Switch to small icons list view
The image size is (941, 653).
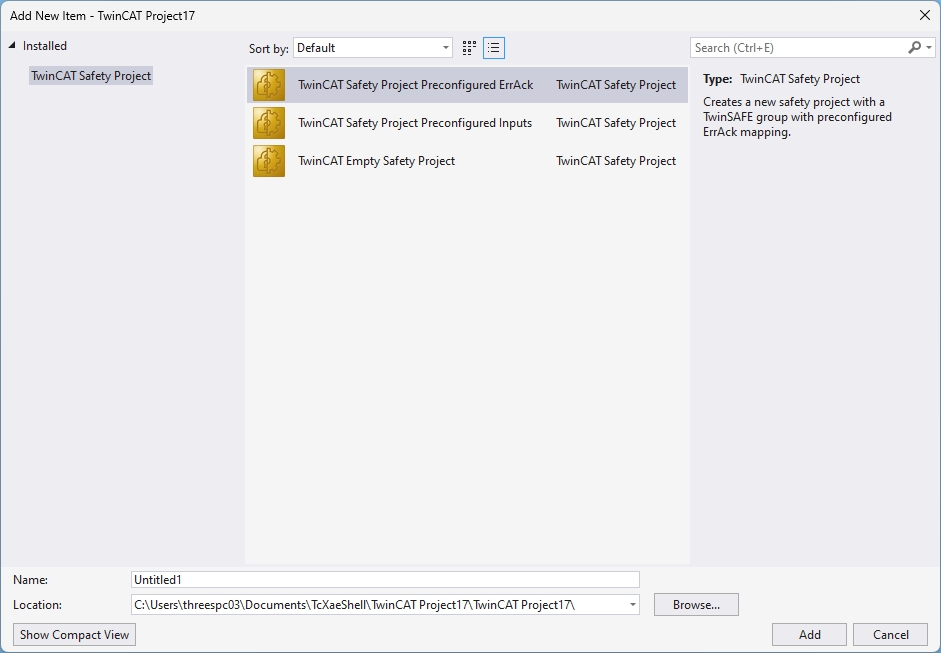point(493,48)
